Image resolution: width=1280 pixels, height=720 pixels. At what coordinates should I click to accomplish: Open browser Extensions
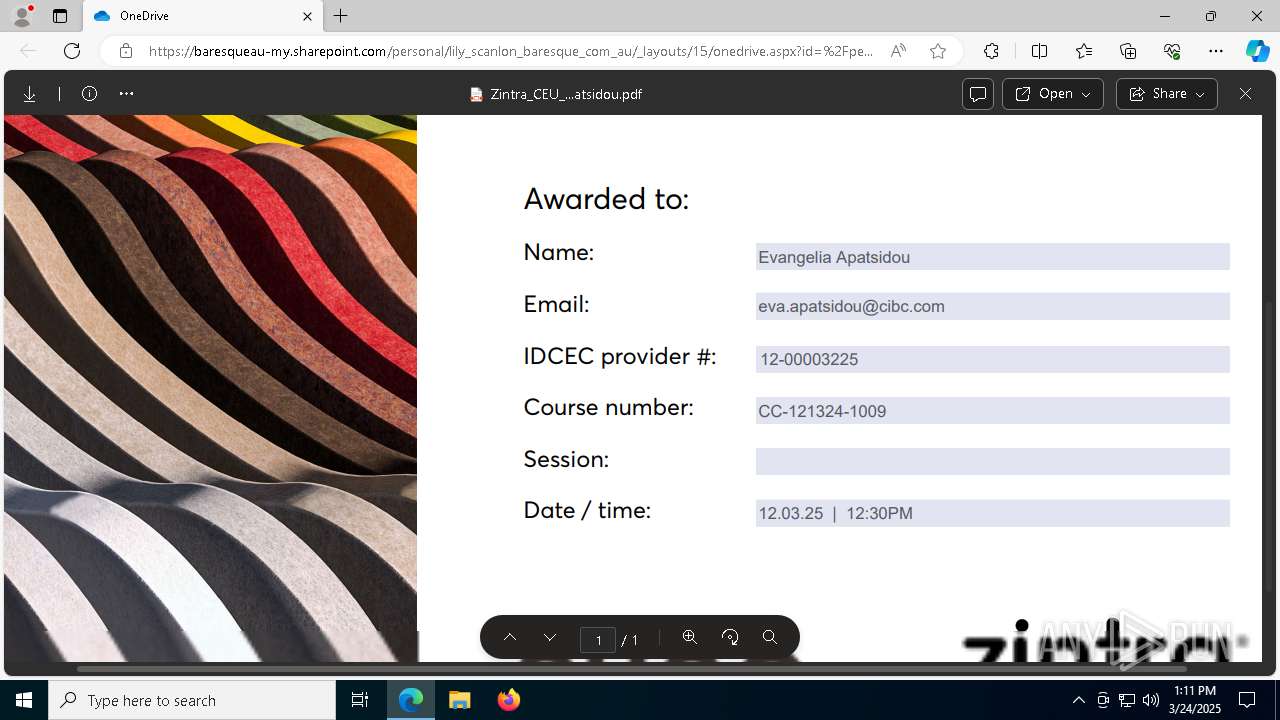click(991, 51)
